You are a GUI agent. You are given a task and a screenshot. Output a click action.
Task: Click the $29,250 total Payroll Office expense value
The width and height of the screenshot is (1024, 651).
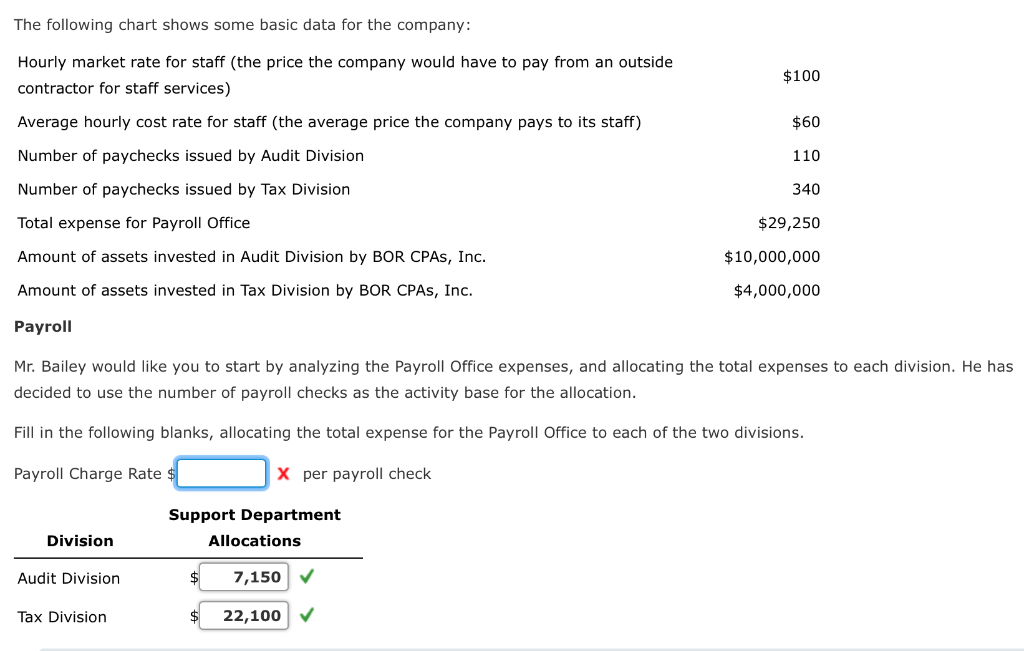click(789, 223)
